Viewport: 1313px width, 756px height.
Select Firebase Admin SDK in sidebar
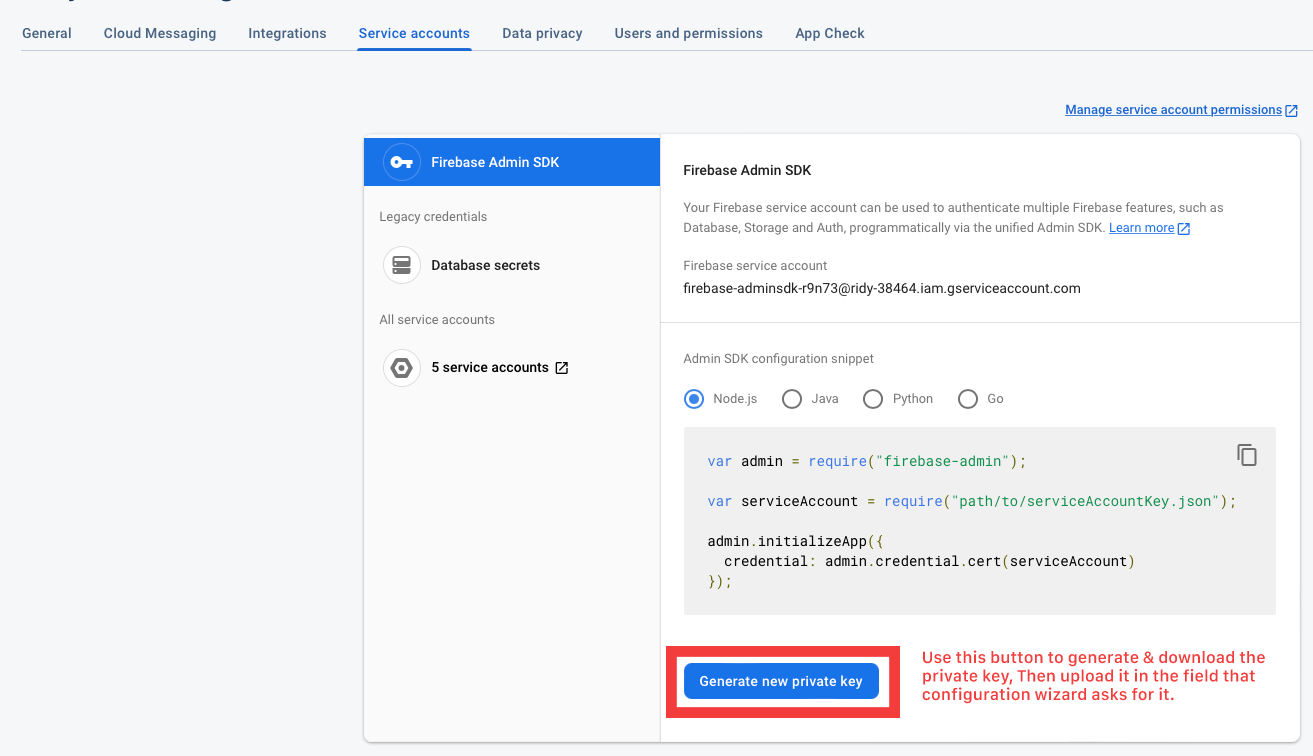512,162
